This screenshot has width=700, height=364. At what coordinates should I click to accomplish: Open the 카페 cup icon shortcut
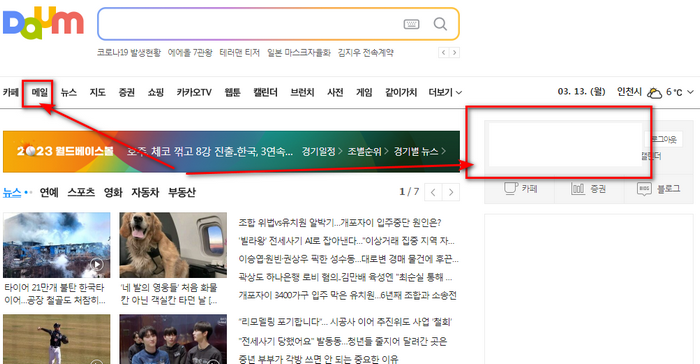511,188
